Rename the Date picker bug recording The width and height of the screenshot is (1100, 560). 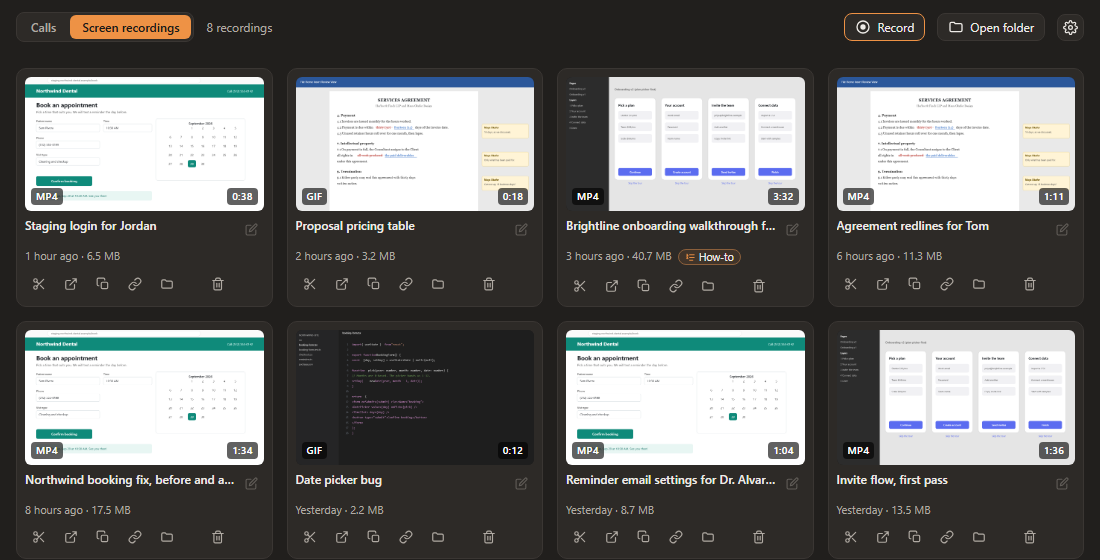click(x=521, y=484)
